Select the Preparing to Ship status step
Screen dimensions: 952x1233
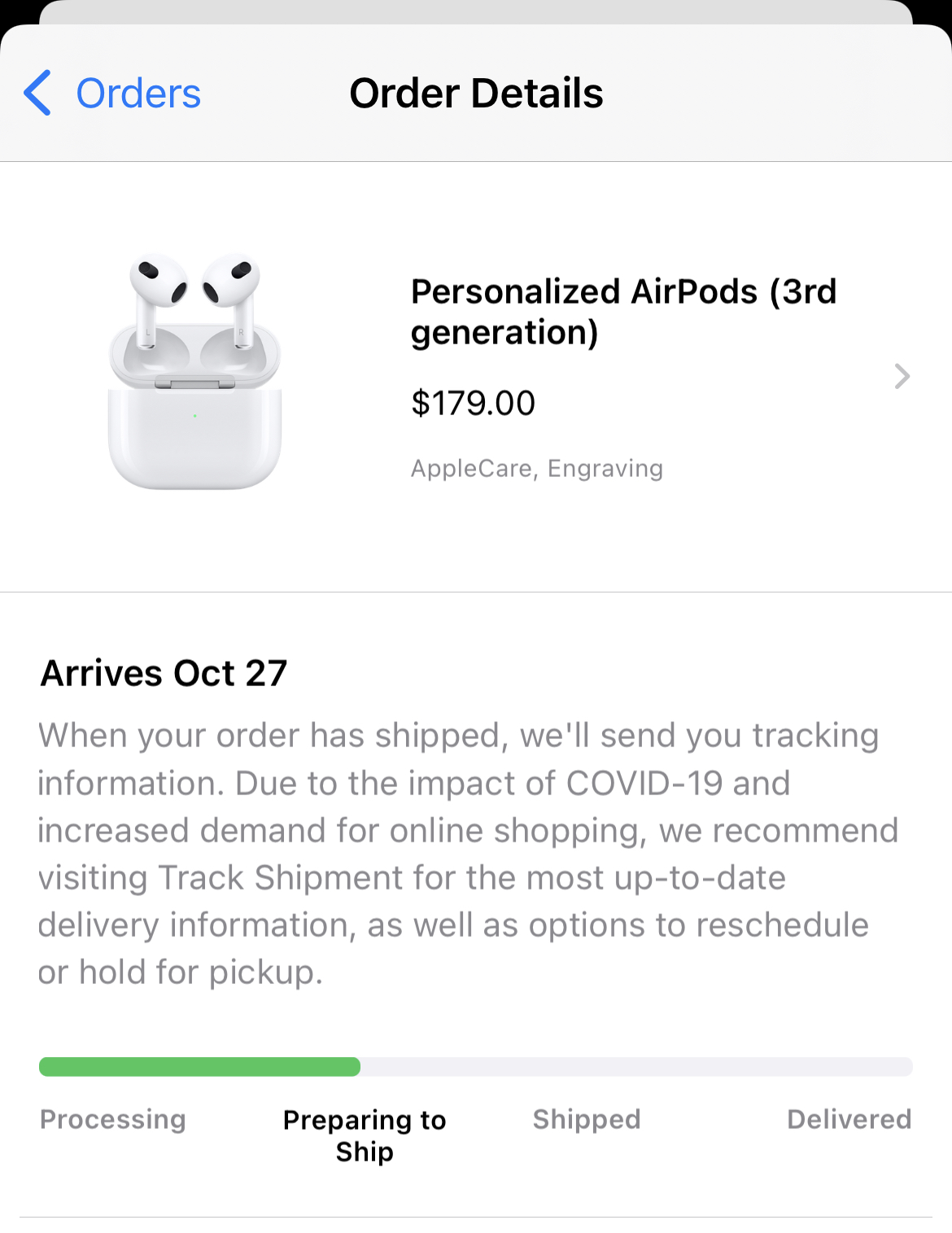coord(365,1135)
